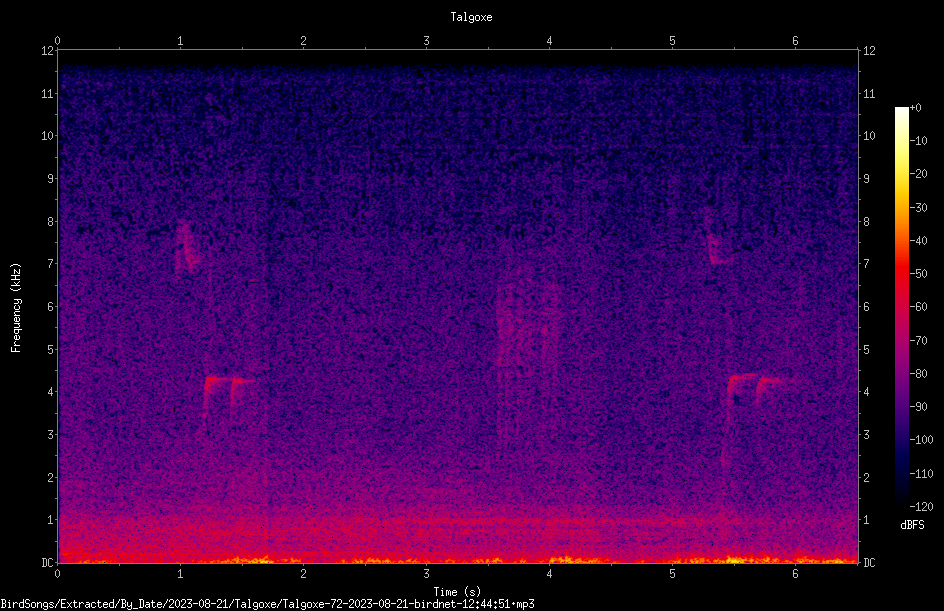Click the 12 kHz label on the left axis
Screen dimensions: 944x611
coord(48,51)
